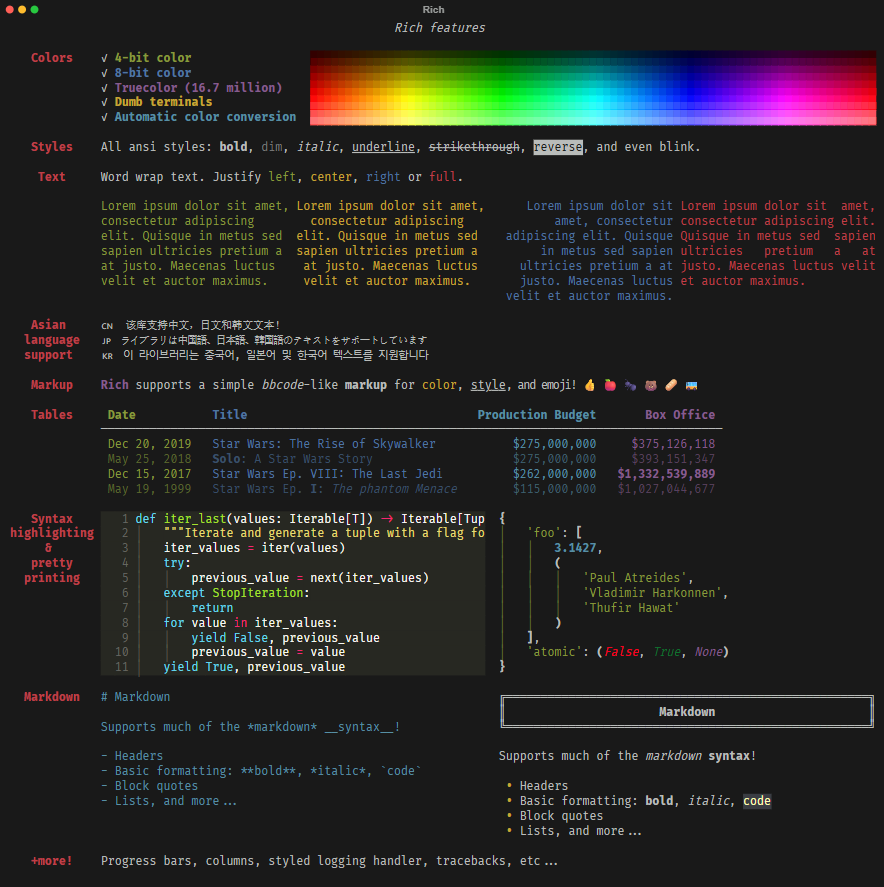Select the "$115,000,000" budget value

[554, 489]
